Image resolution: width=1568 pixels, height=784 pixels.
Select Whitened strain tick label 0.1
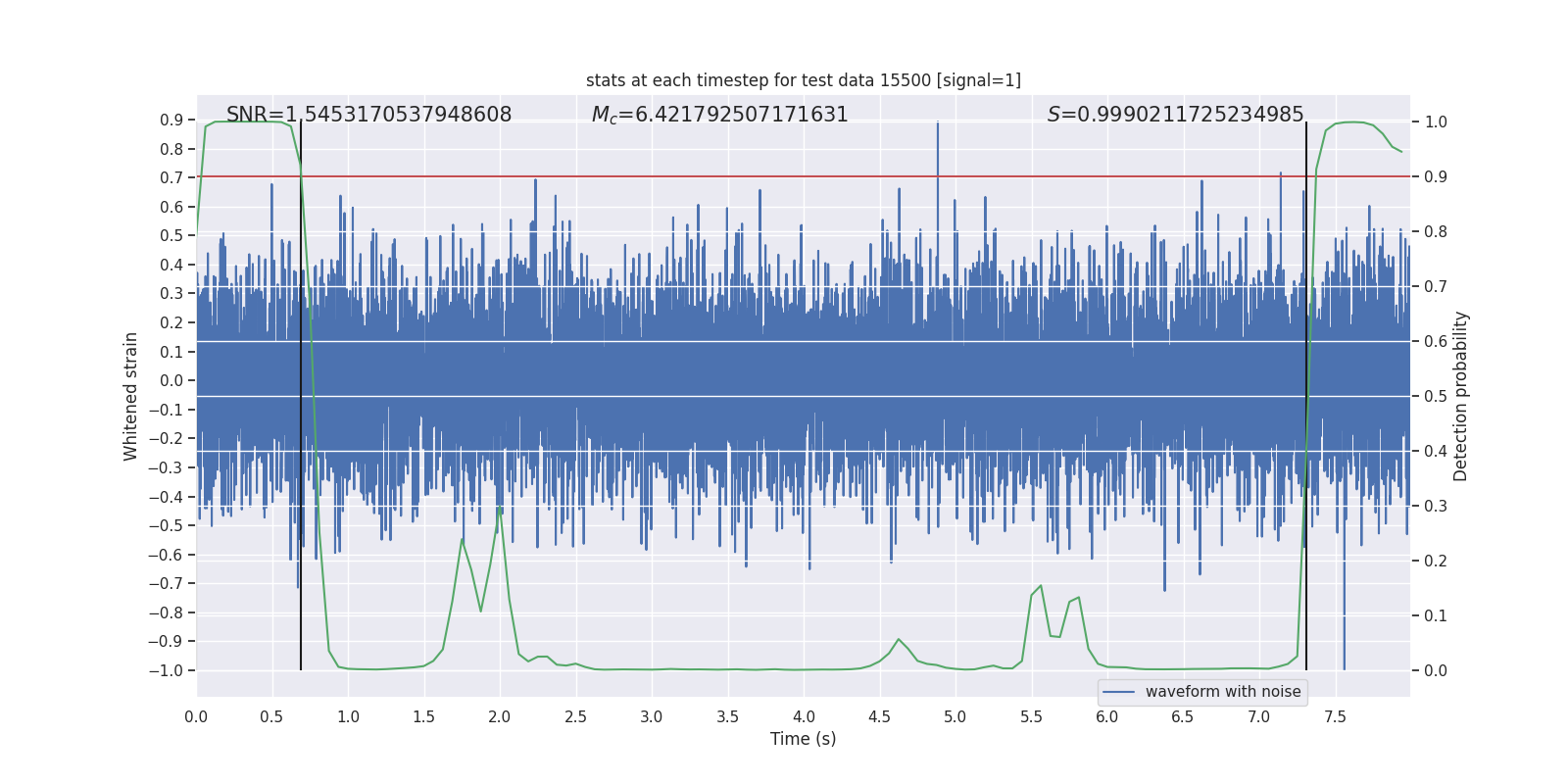tap(171, 352)
